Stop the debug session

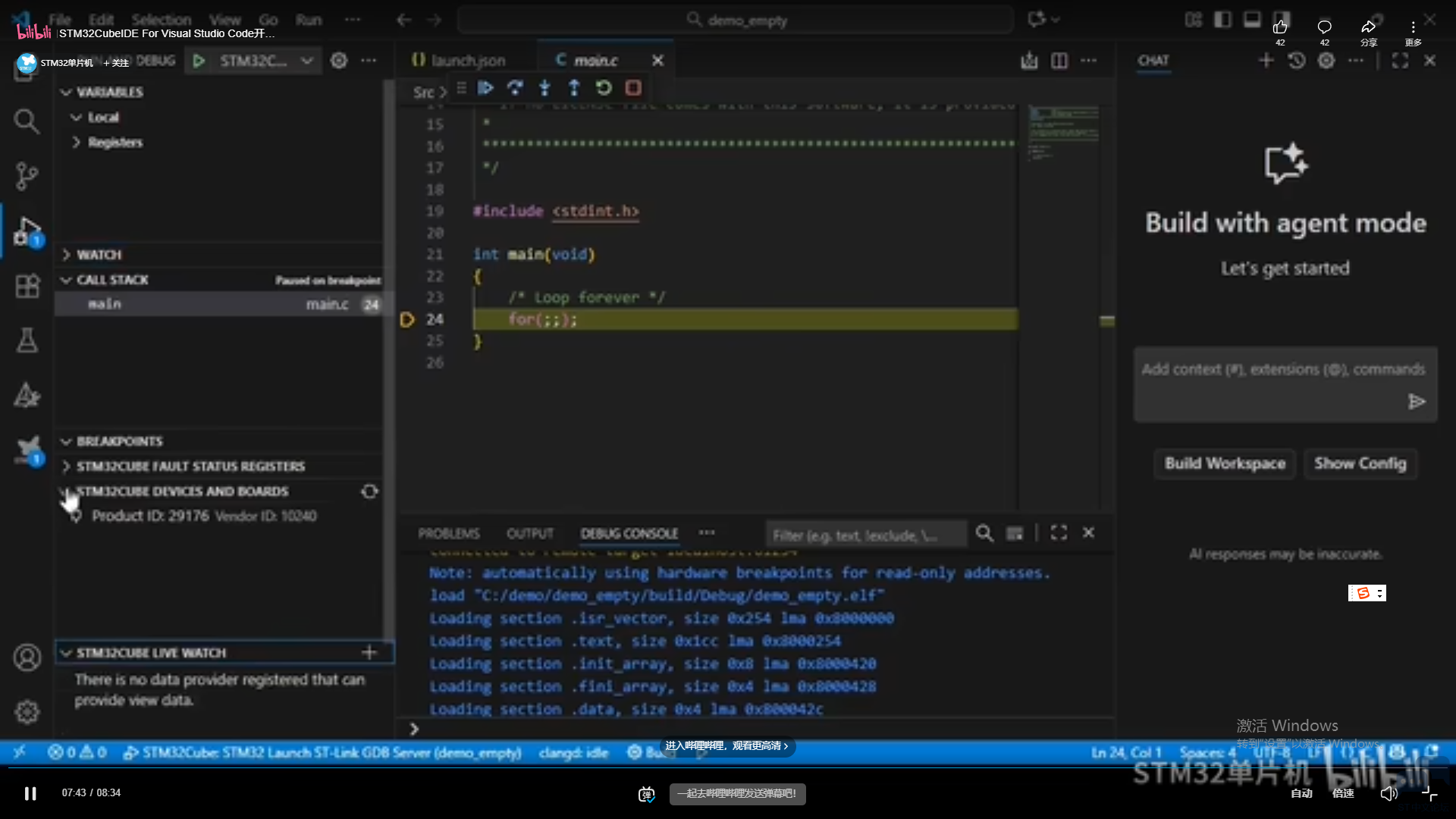633,88
